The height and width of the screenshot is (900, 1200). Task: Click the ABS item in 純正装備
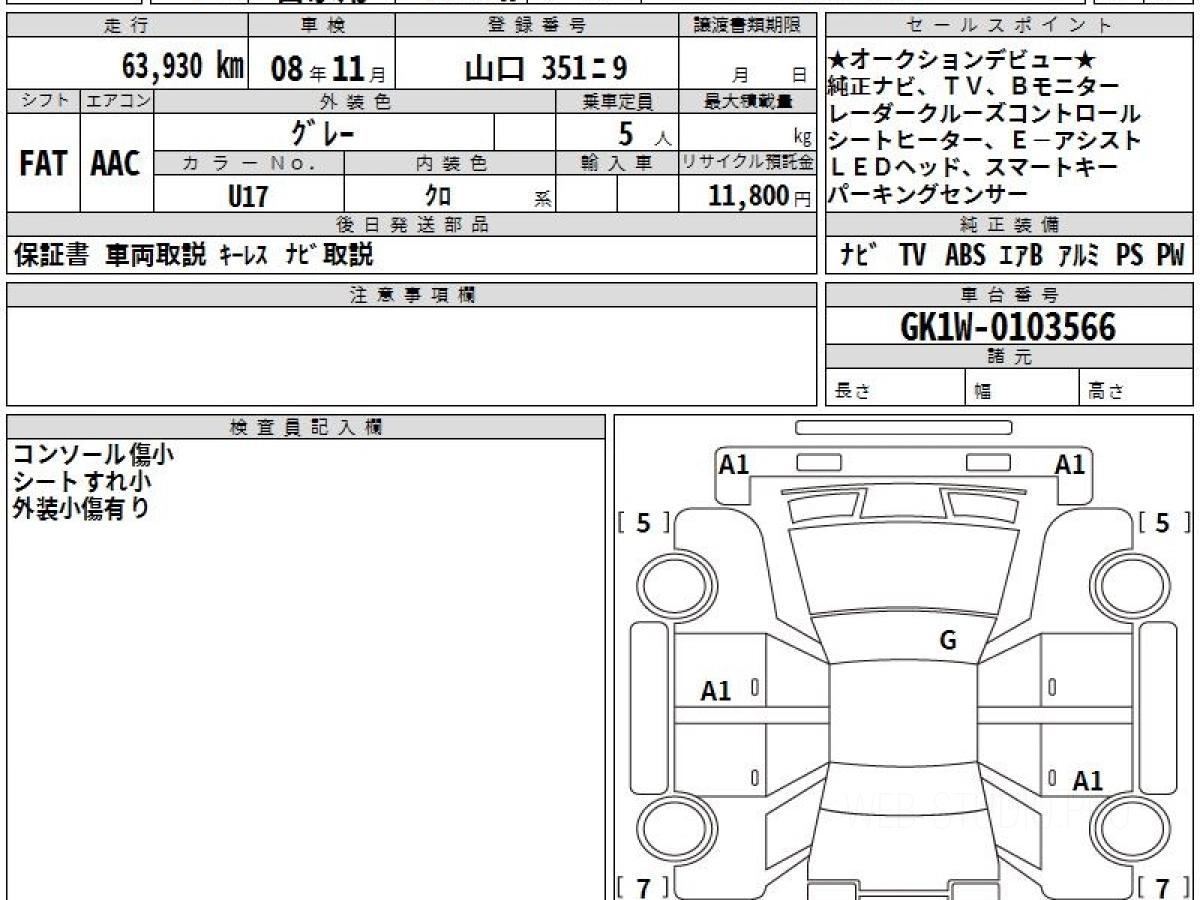tap(965, 256)
